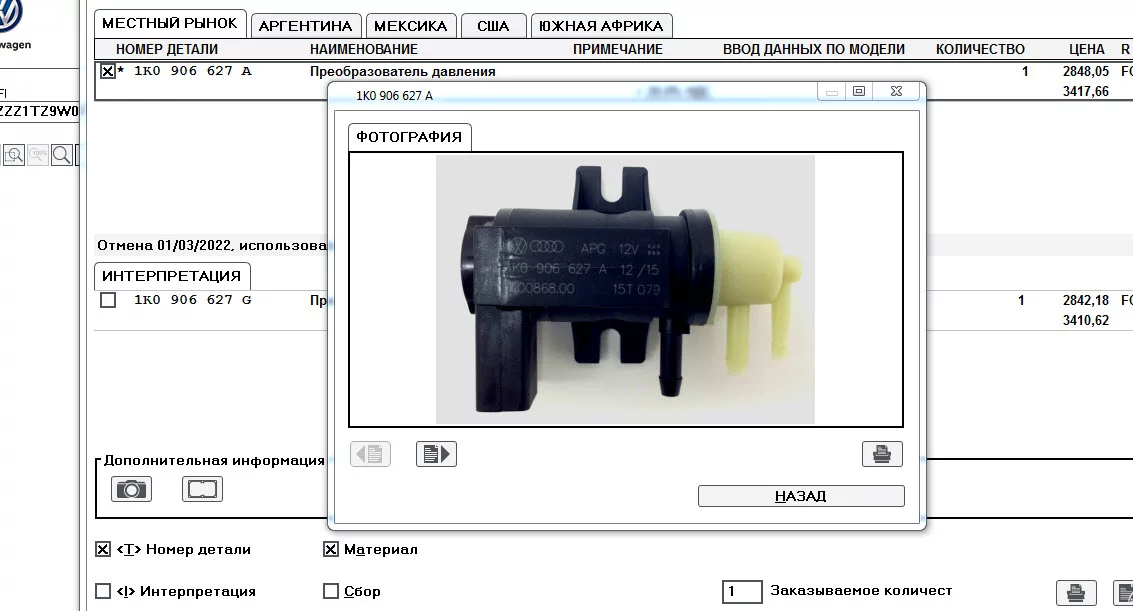Viewport: 1133px width, 611px height.
Task: Switch to the США tab
Action: [493, 26]
